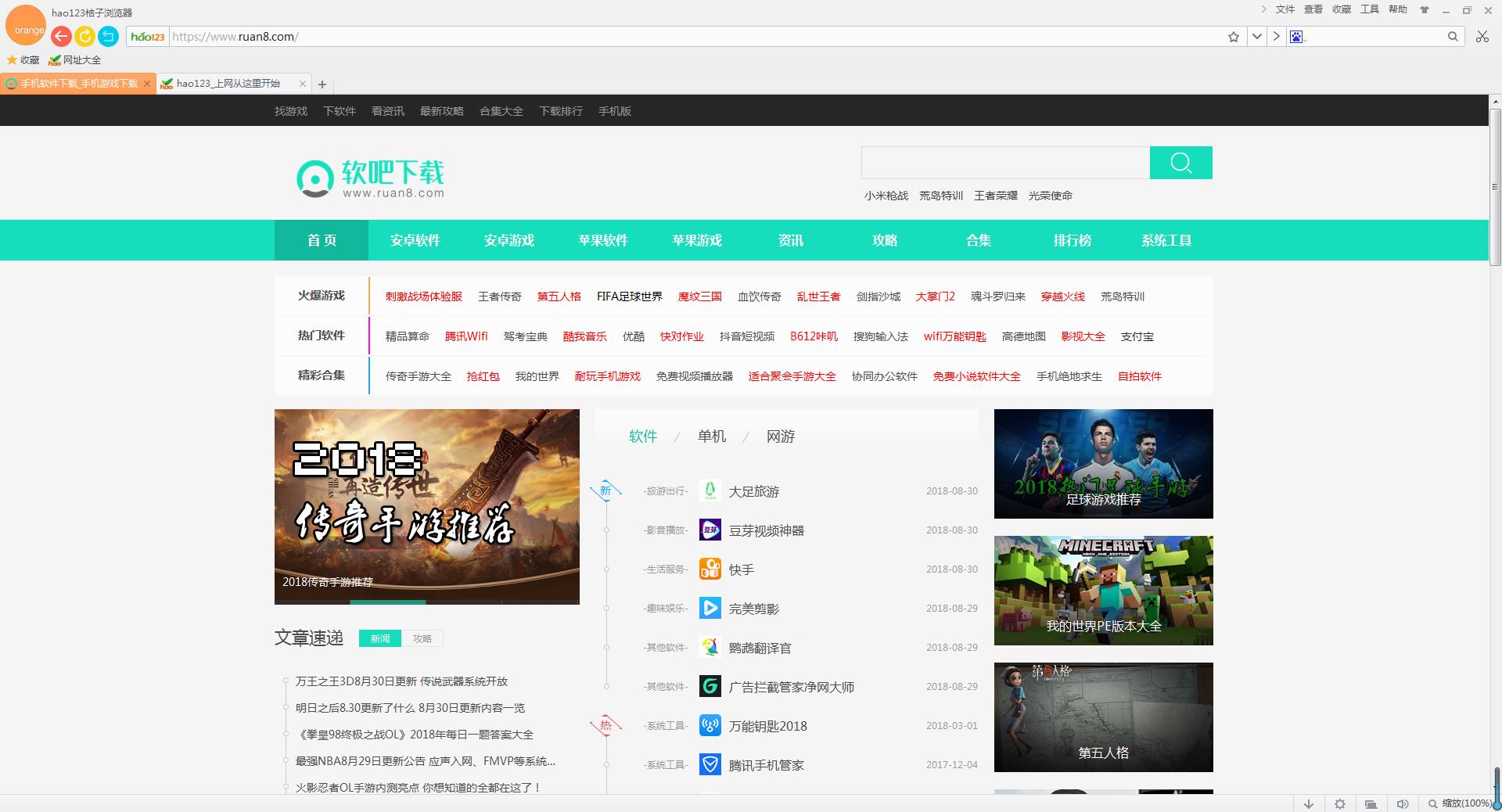1502x812 pixels.
Task: Click the 快手 app icon
Action: [x=710, y=569]
